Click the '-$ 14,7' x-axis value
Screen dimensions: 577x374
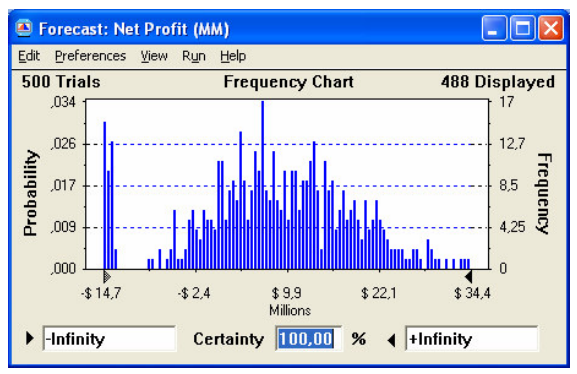coord(101,293)
